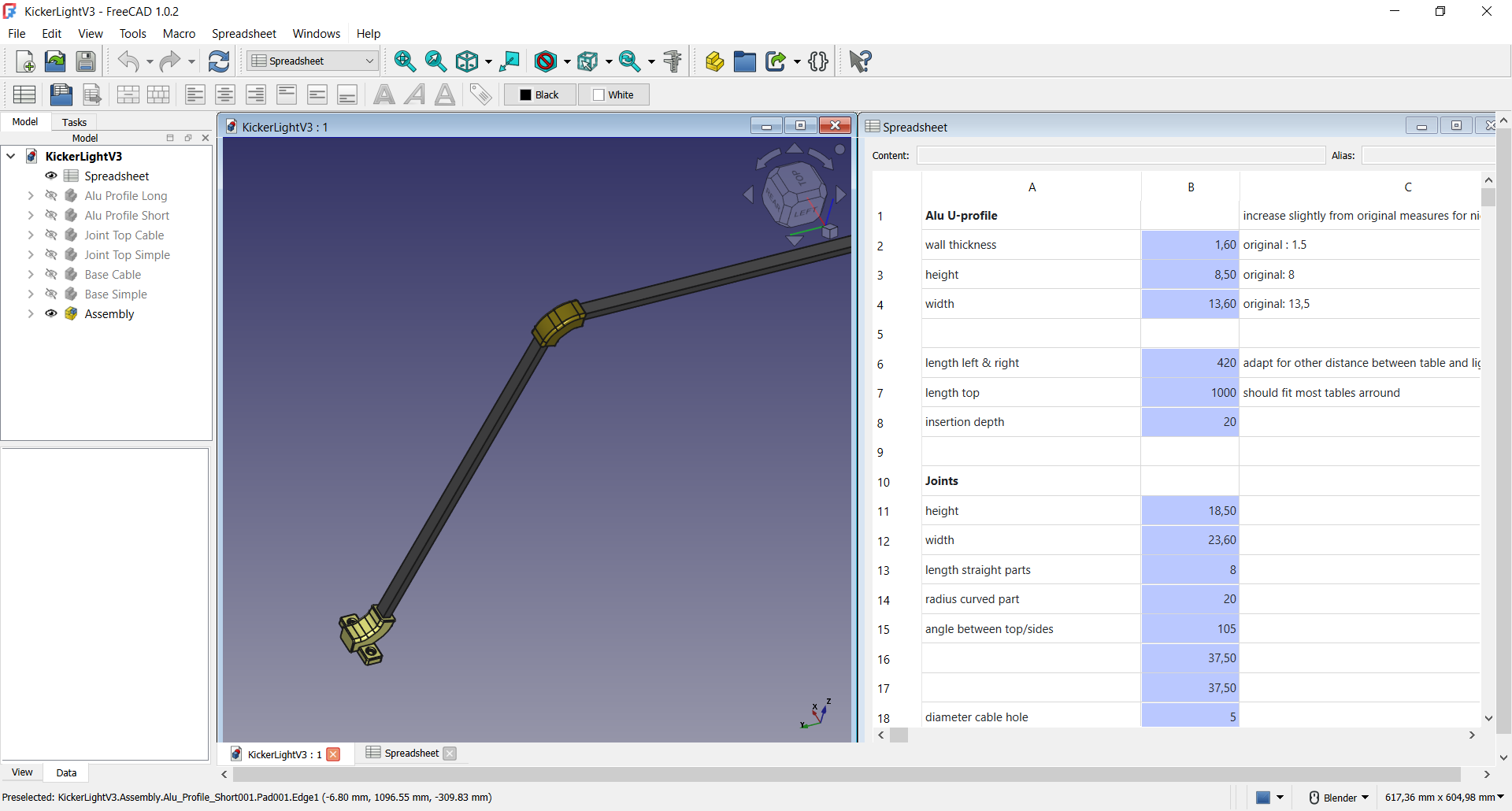Show the Alu Profile Long object
This screenshot has width=1512, height=811.
tap(51, 195)
